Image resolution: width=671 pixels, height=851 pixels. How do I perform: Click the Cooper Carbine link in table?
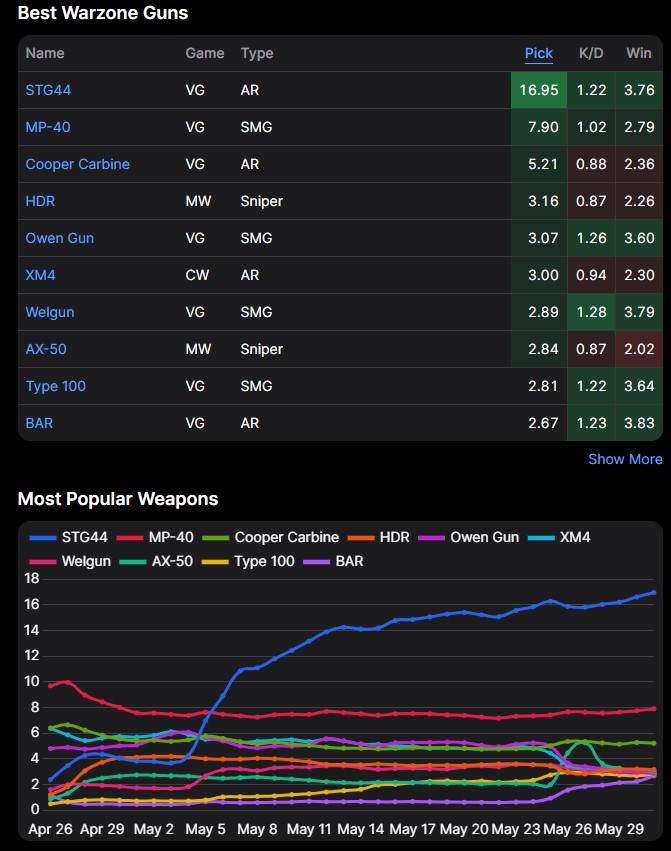tap(77, 164)
